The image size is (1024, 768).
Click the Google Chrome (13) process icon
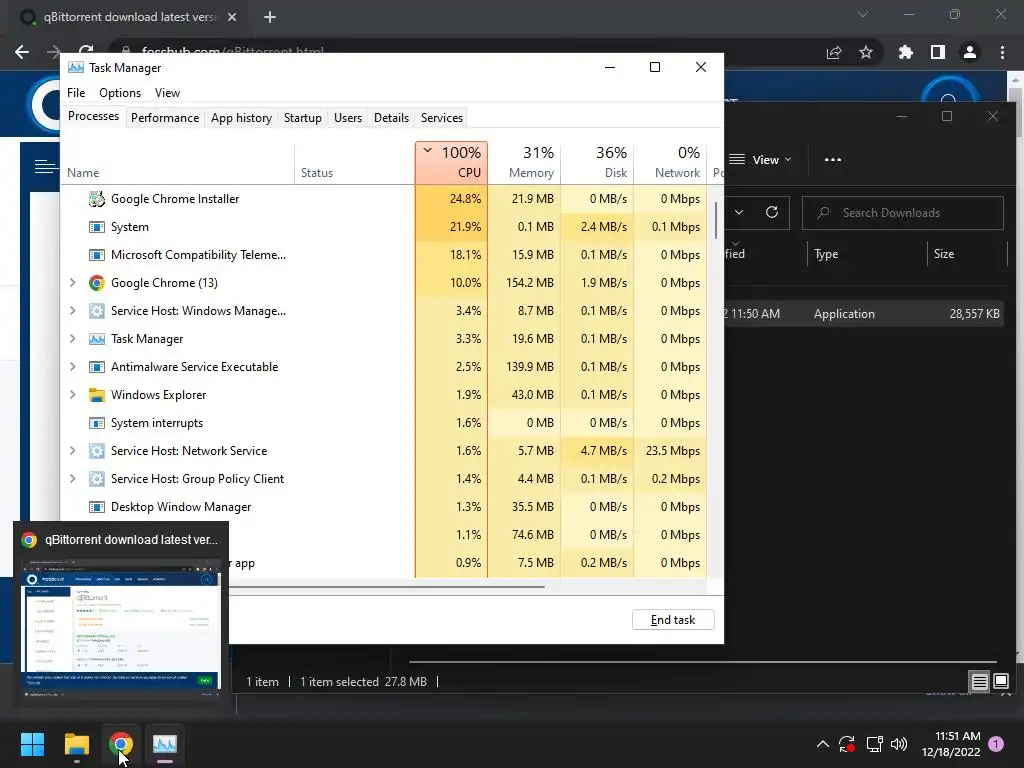[97, 283]
